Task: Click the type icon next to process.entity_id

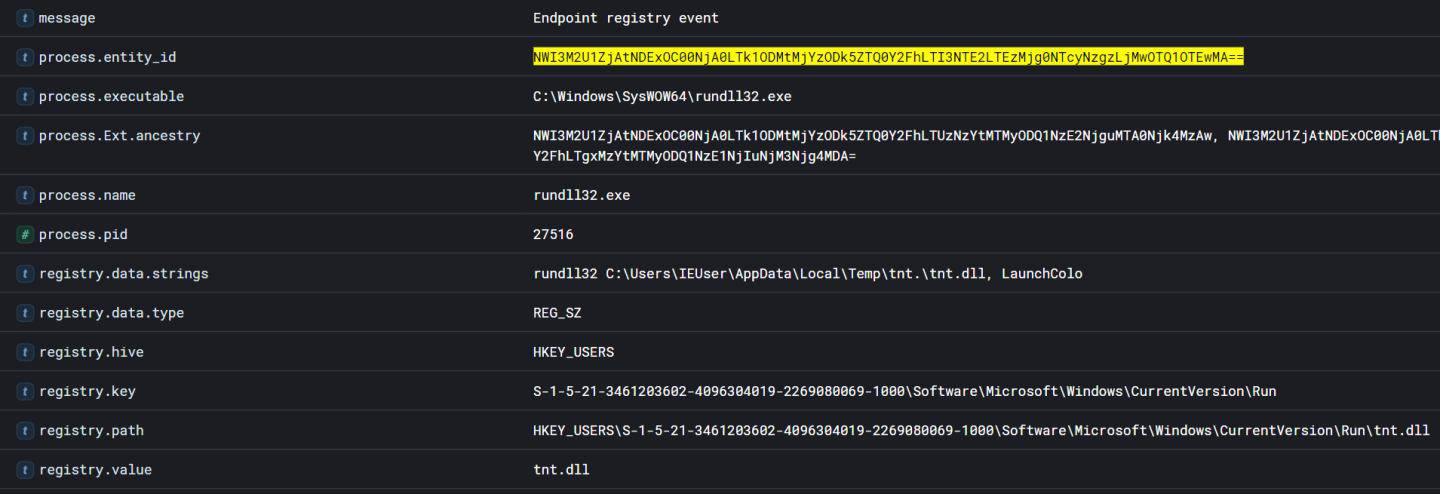Action: (x=25, y=58)
